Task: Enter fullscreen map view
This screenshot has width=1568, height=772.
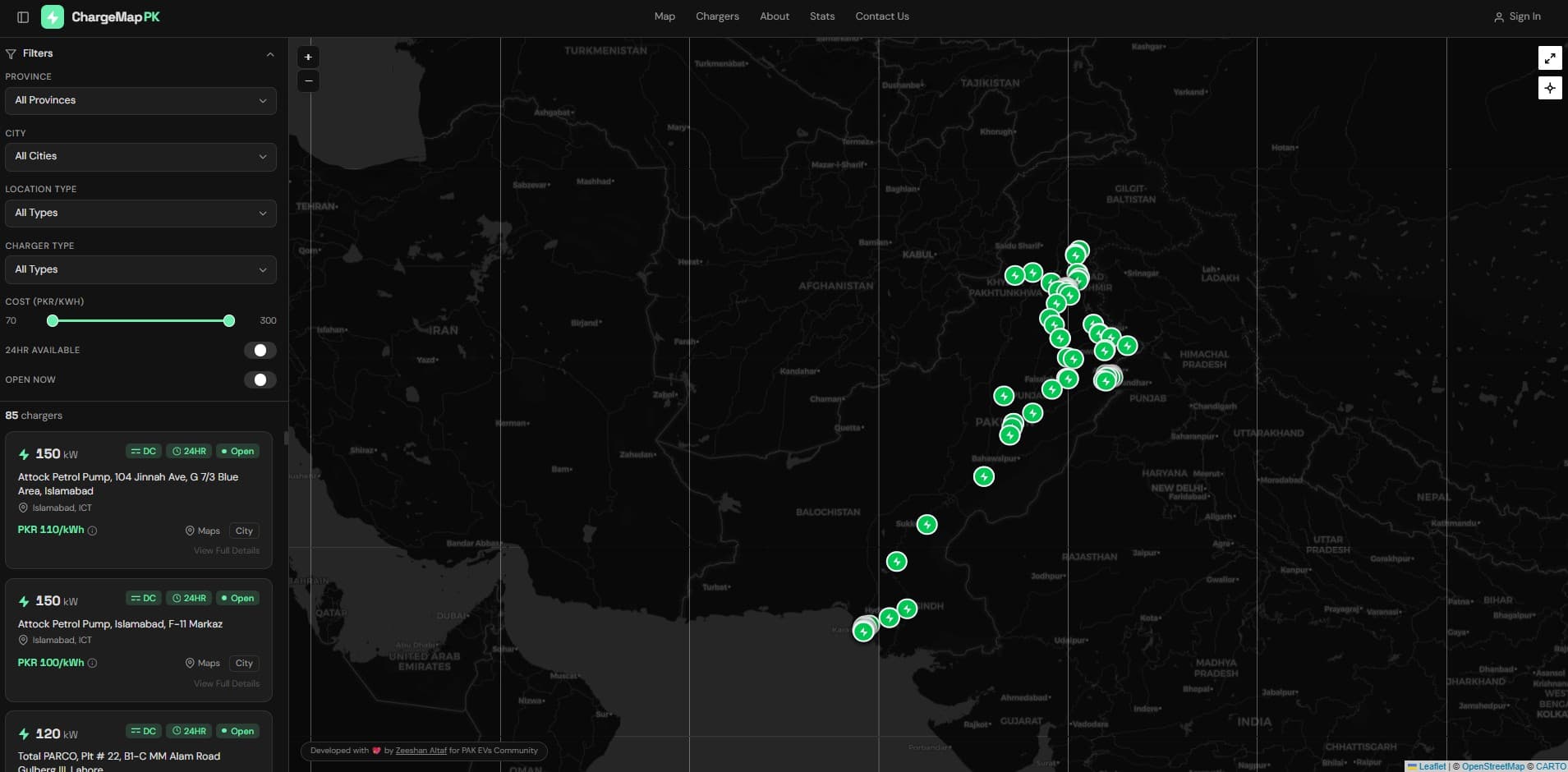Action: pyautogui.click(x=1549, y=57)
